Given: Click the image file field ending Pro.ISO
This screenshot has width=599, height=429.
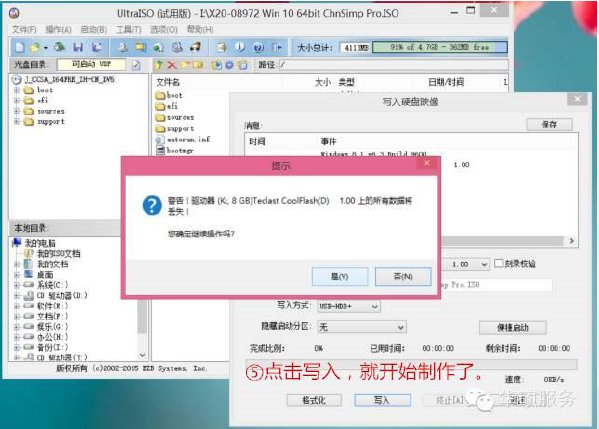Looking at the screenshot, I should pos(496,285).
